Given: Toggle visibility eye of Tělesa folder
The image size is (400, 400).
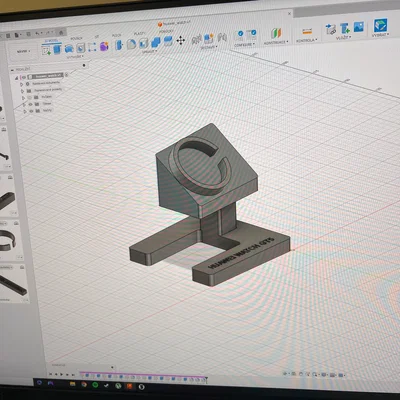Looking at the screenshot, I should point(31,104).
